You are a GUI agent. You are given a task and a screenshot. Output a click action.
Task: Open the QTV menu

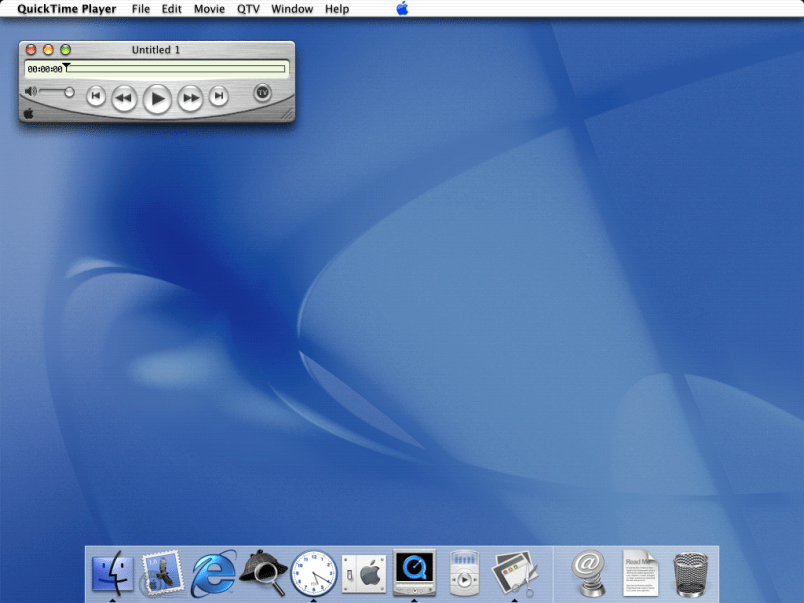(x=248, y=9)
